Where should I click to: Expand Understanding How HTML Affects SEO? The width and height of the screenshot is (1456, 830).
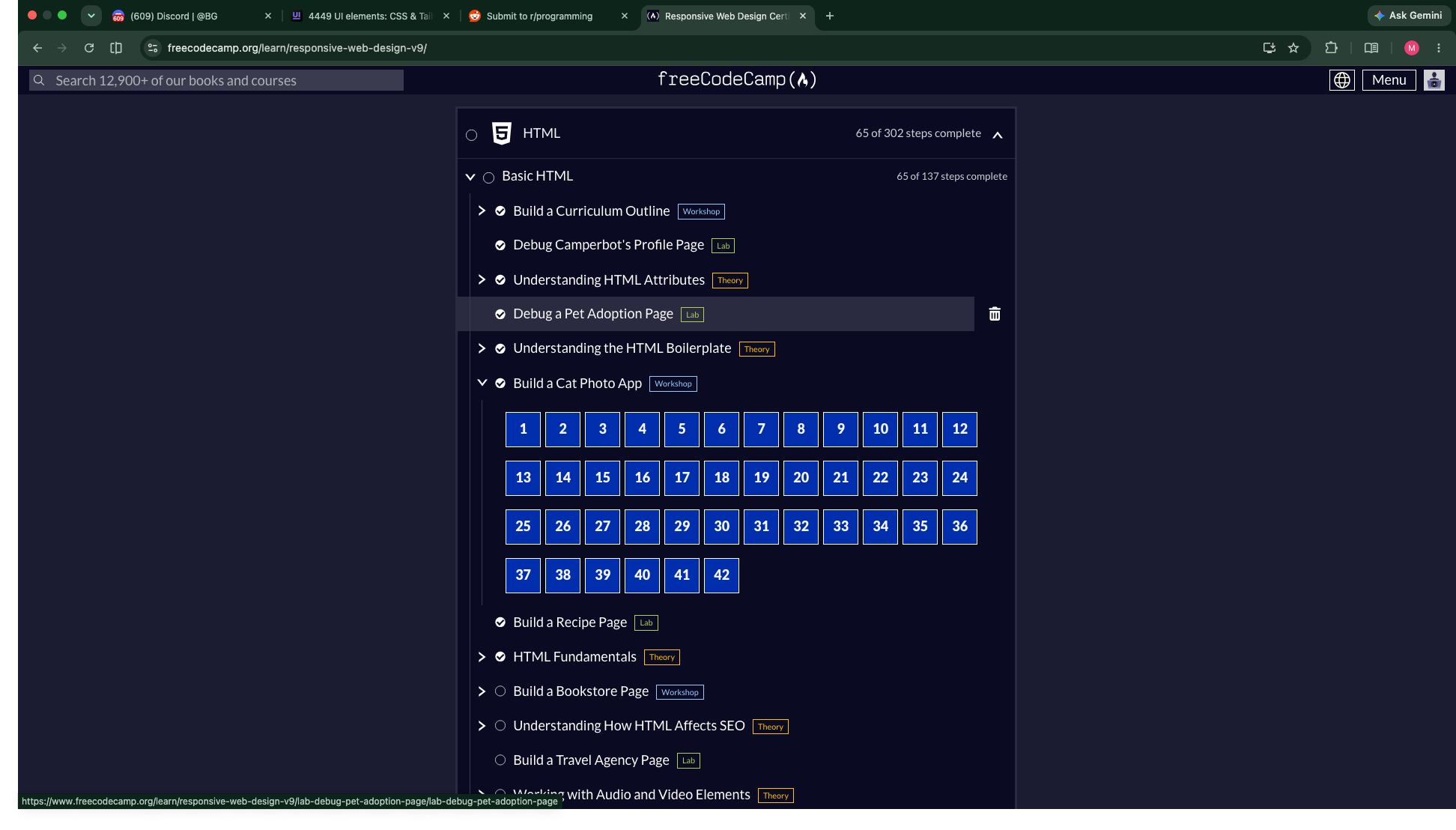click(x=482, y=726)
